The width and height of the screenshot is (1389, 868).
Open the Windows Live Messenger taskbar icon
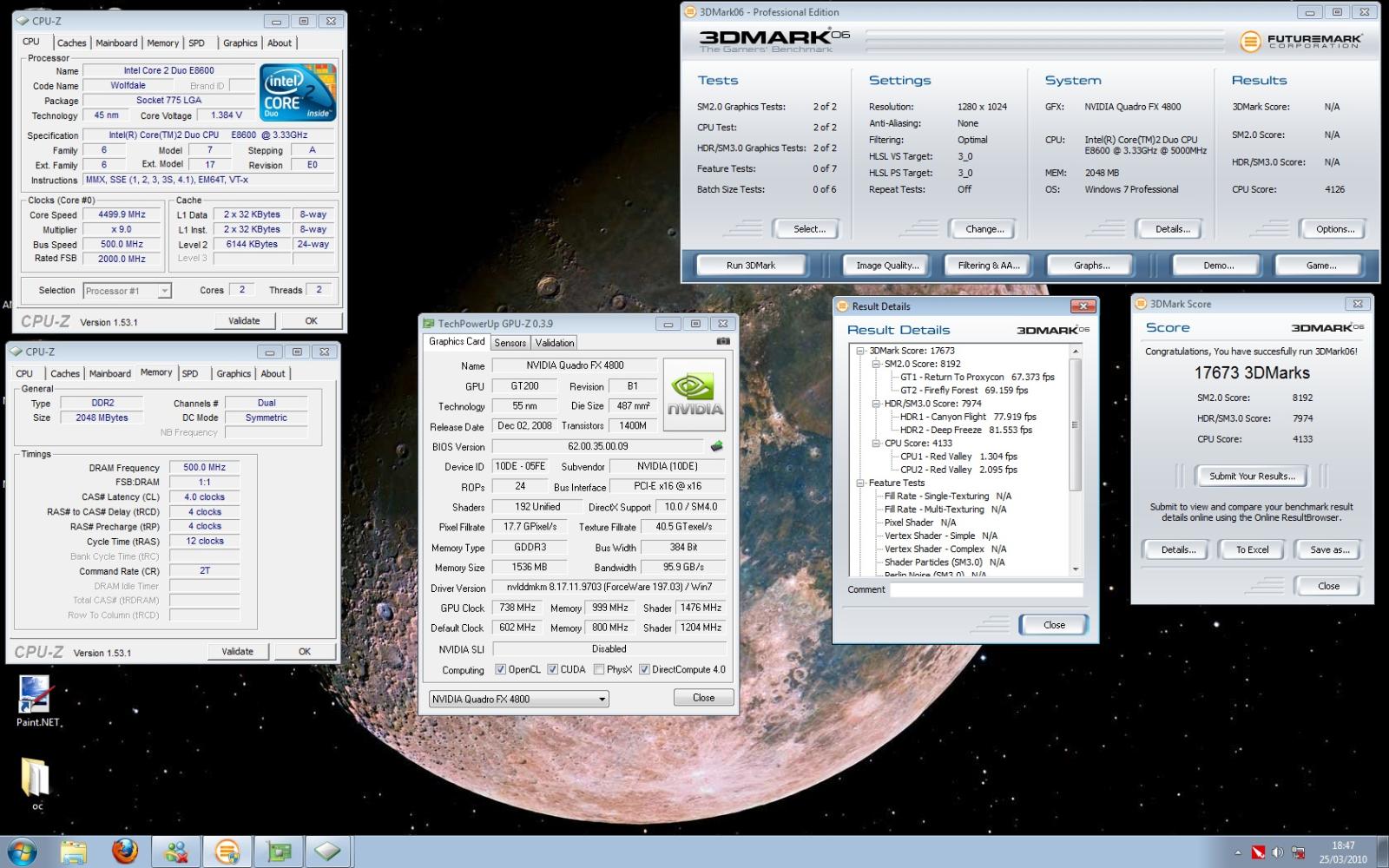coord(176,852)
